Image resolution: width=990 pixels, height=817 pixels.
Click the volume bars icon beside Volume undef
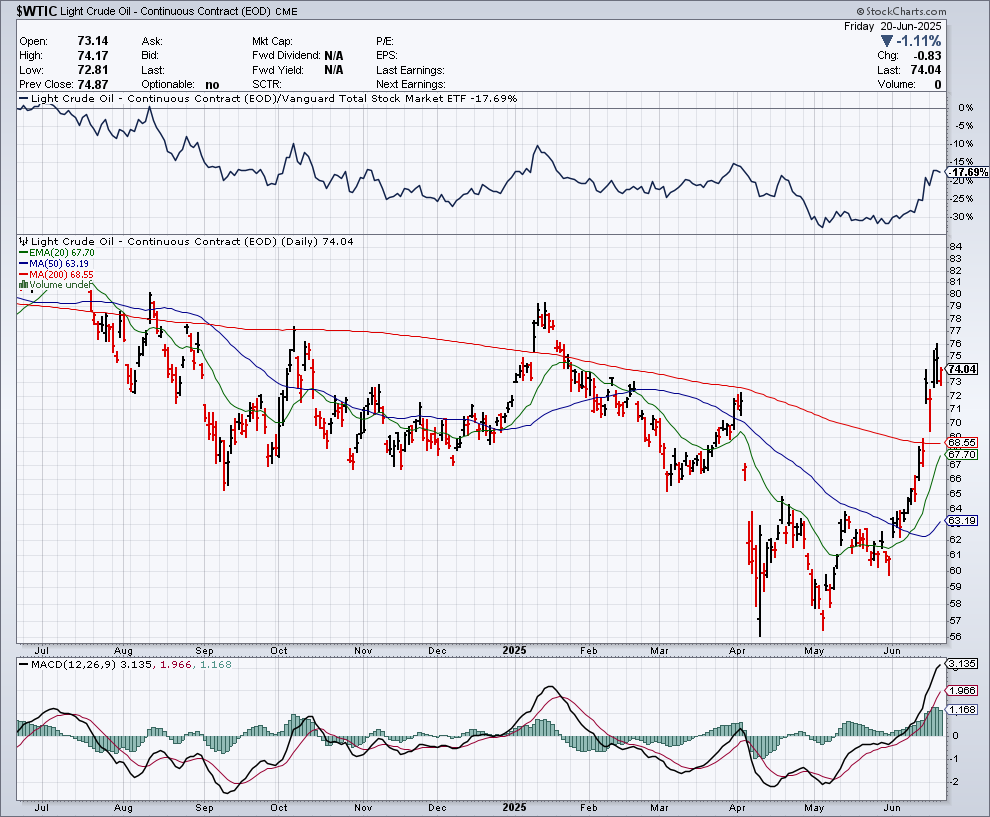tap(23, 284)
